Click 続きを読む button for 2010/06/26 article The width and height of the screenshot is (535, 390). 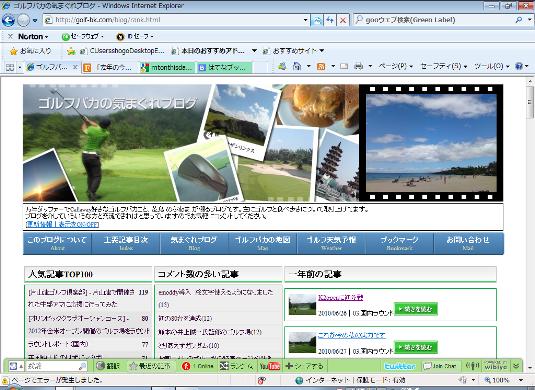[x=416, y=309]
